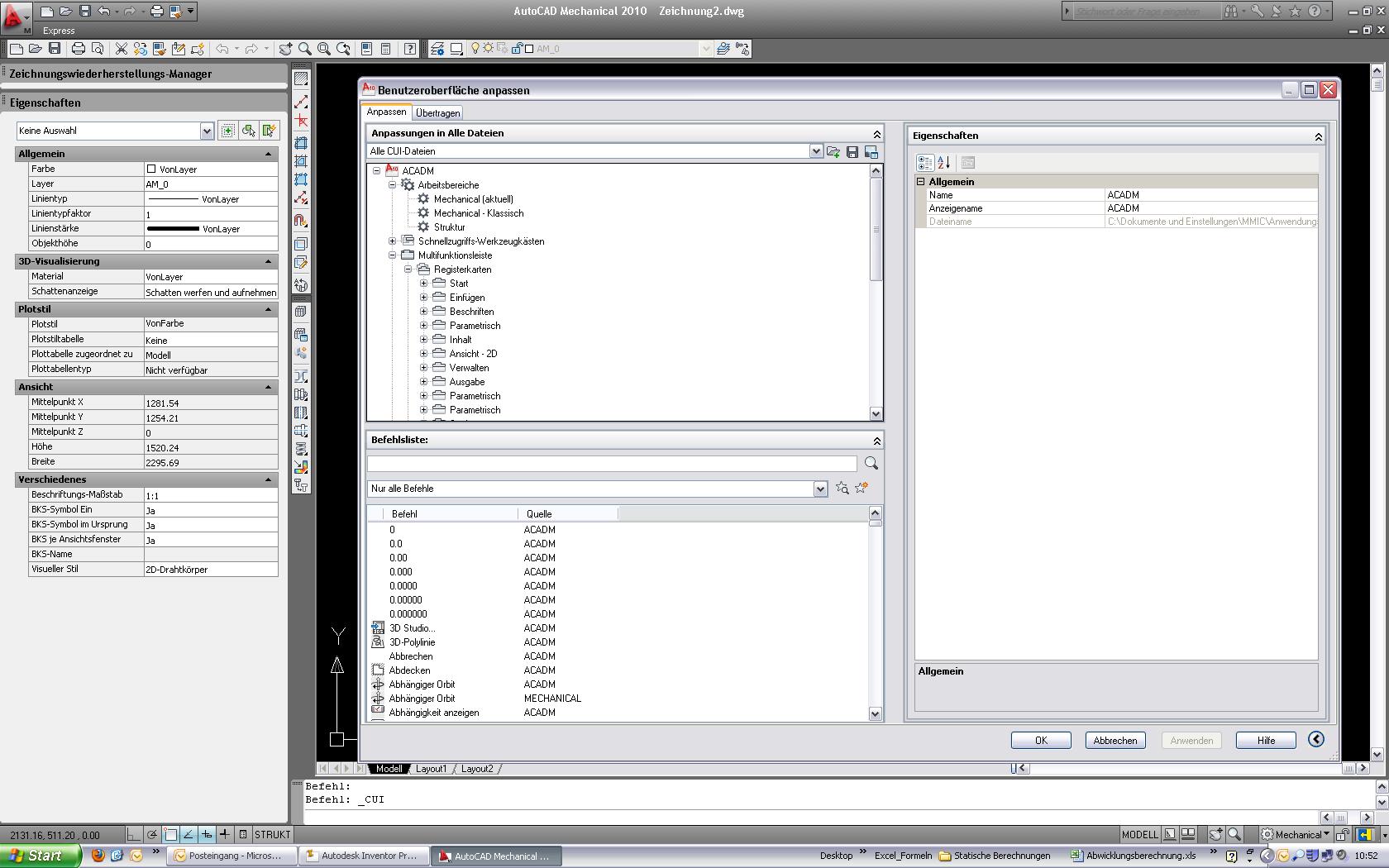Image resolution: width=1389 pixels, height=868 pixels.
Task: Open the Express menu
Action: click(x=59, y=31)
